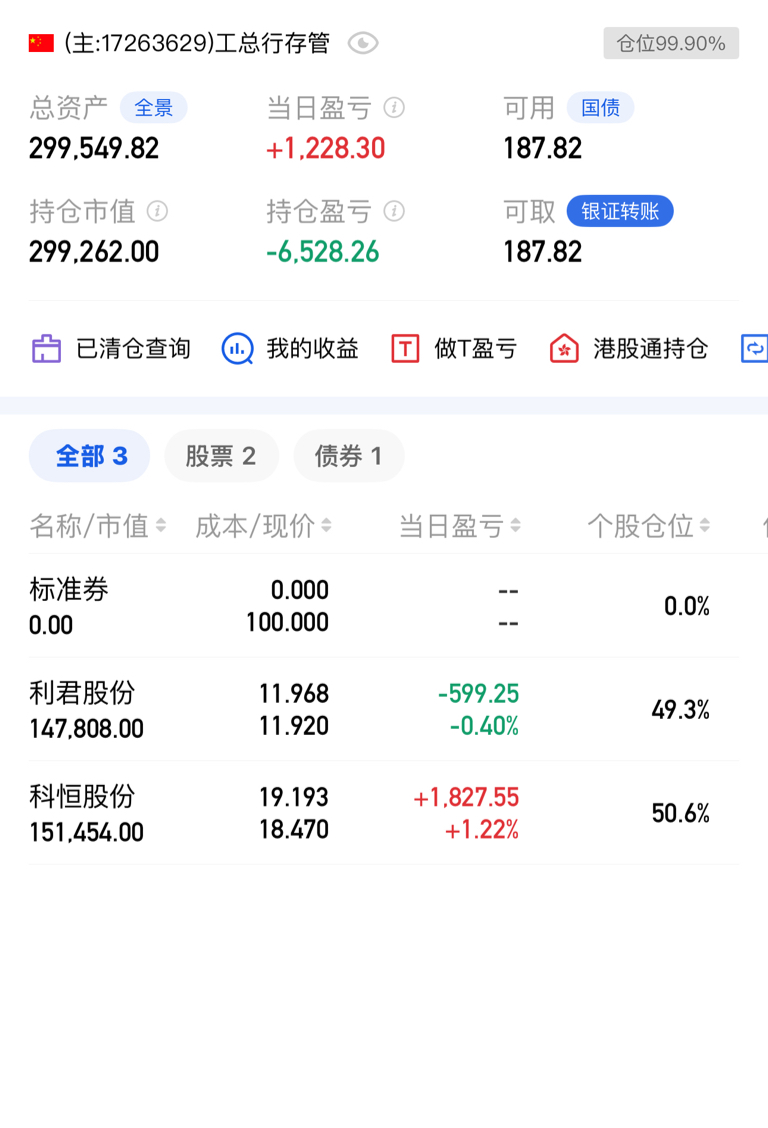Open the 标准券 holding row
Viewport: 768px width, 1128px height.
pyautogui.click(x=384, y=606)
